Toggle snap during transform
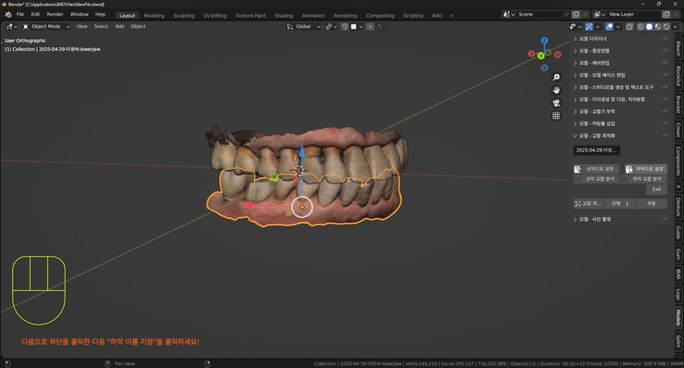 pos(345,27)
